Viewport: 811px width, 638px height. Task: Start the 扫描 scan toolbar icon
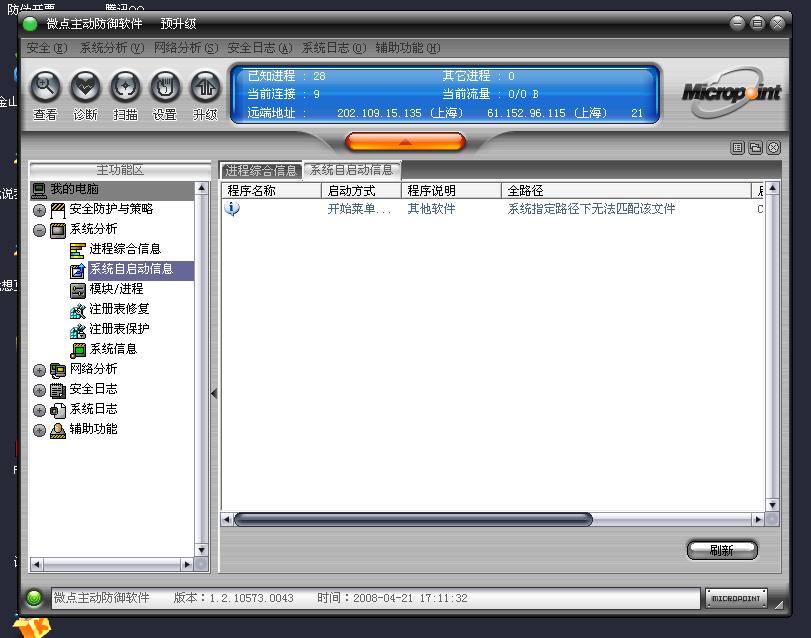125,86
